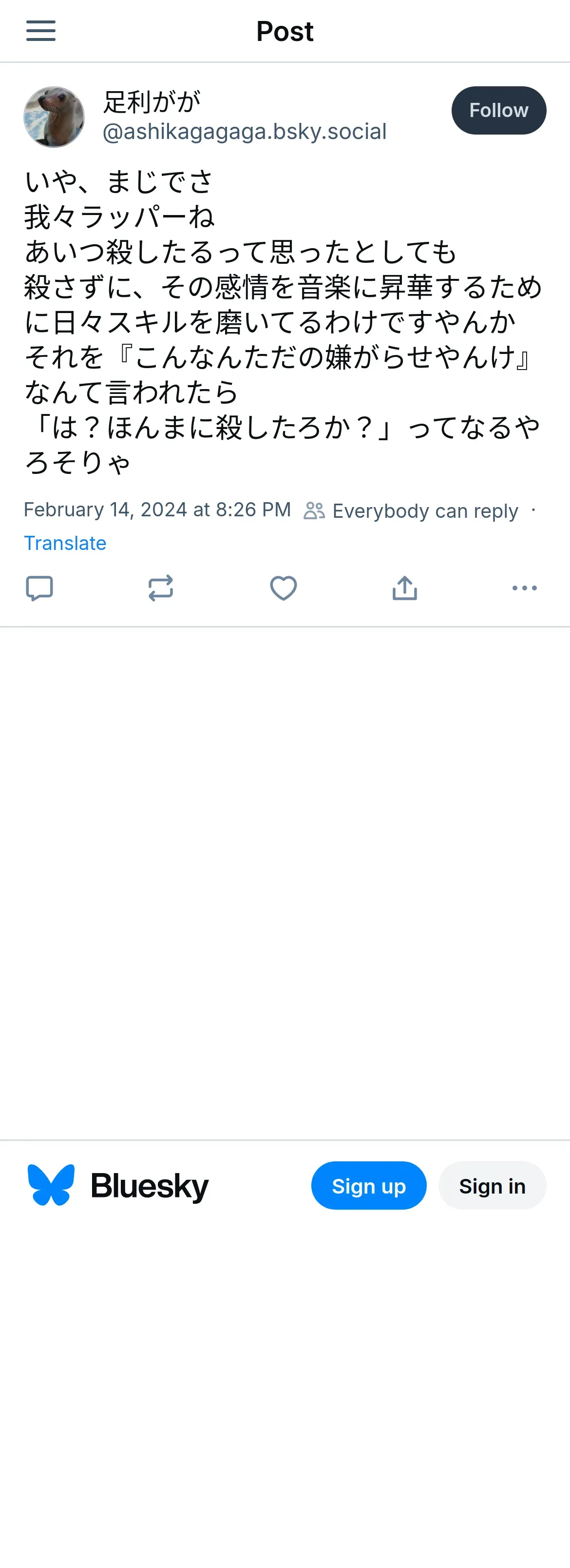This screenshot has height=1568, width=570.
Task: Open the Sign in page
Action: tap(492, 1186)
